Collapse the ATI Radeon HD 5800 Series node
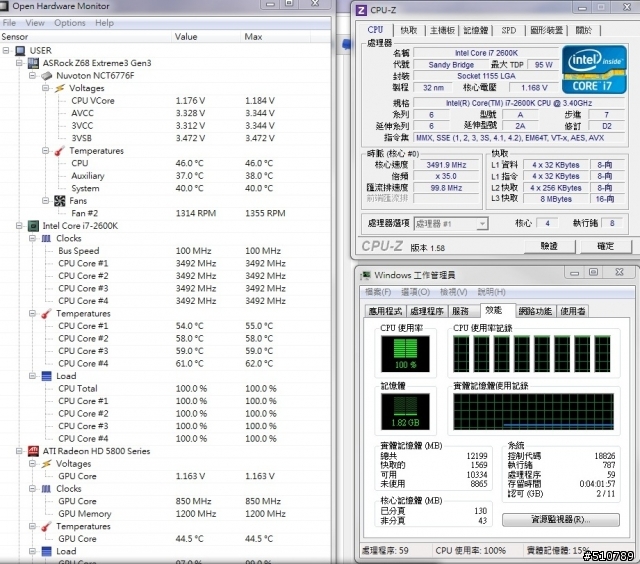The image size is (640, 564). click(19, 451)
